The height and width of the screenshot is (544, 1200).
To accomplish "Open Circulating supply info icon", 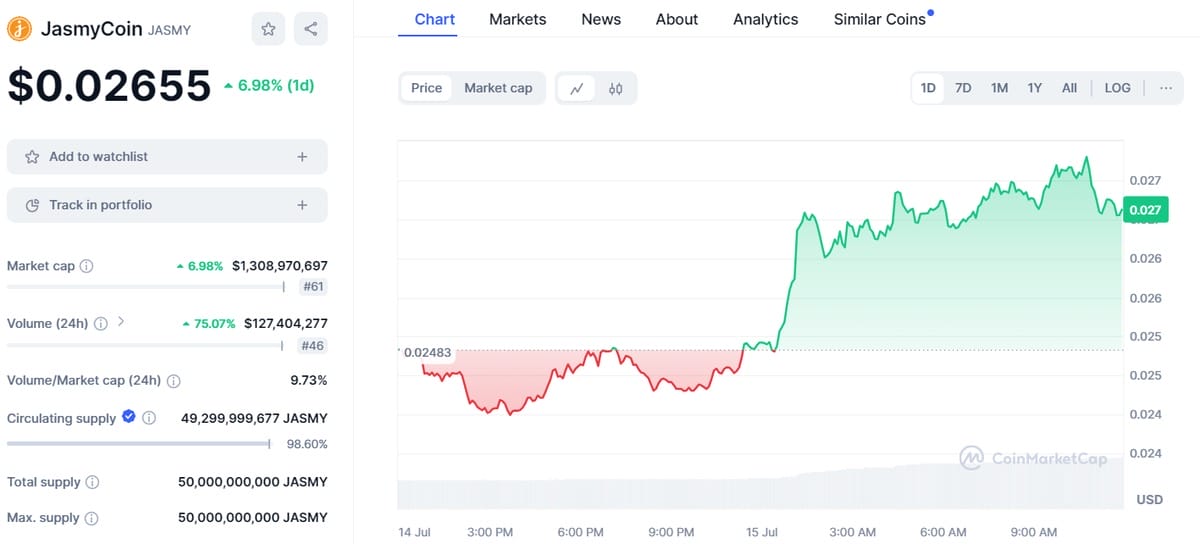I will [149, 418].
